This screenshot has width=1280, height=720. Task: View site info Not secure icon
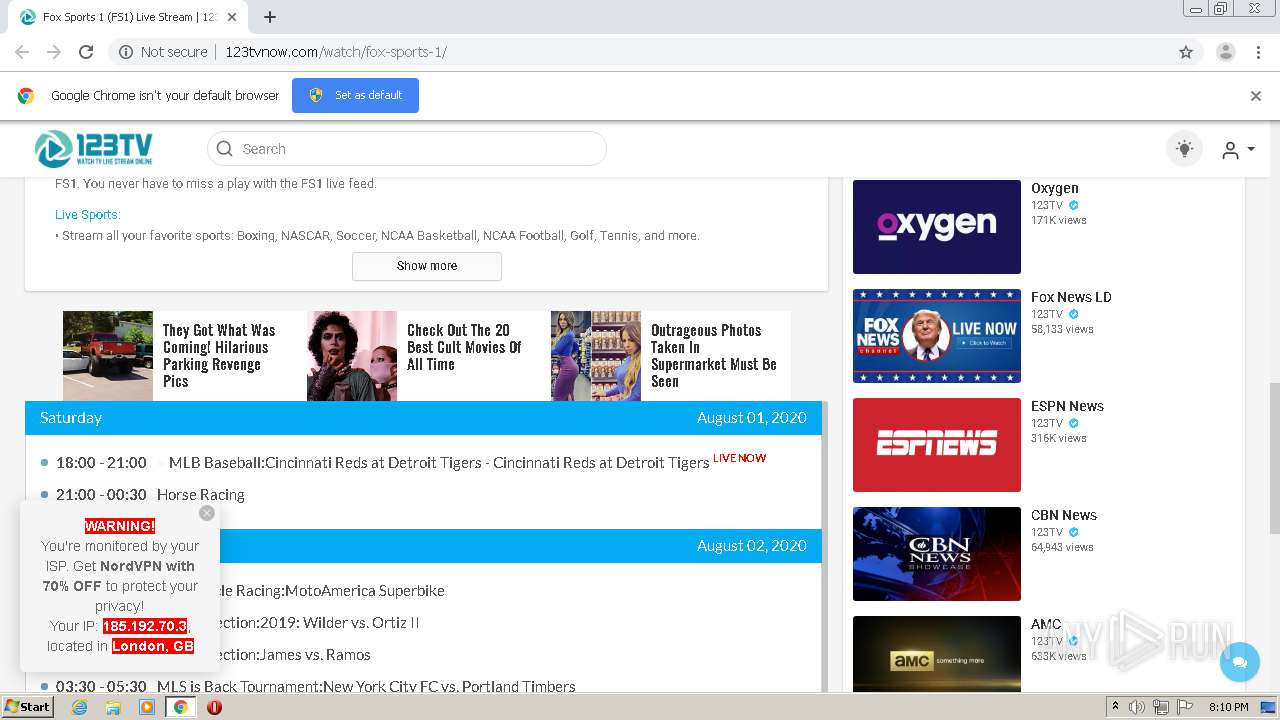click(126, 52)
